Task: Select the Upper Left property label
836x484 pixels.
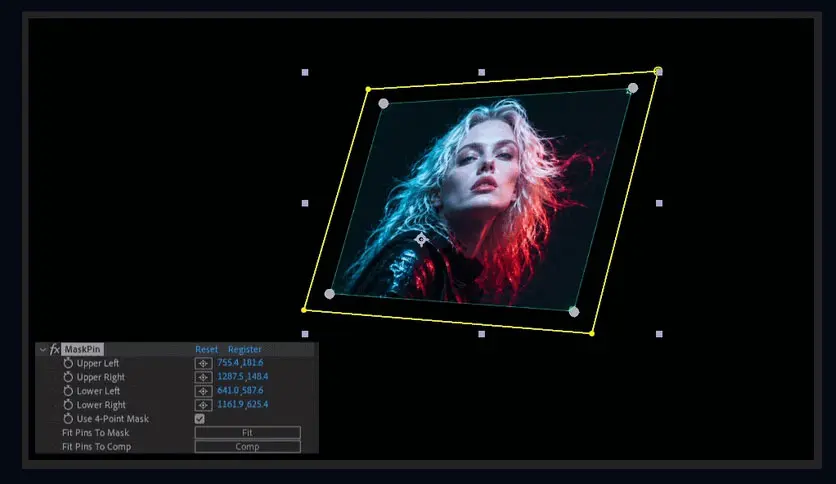Action: tap(98, 364)
